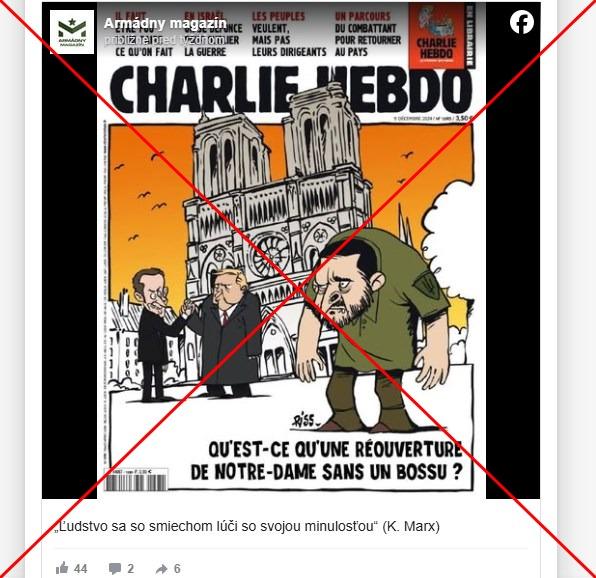
Task: Click the large CHARLIE HEBDO masthead title
Action: click(x=291, y=89)
